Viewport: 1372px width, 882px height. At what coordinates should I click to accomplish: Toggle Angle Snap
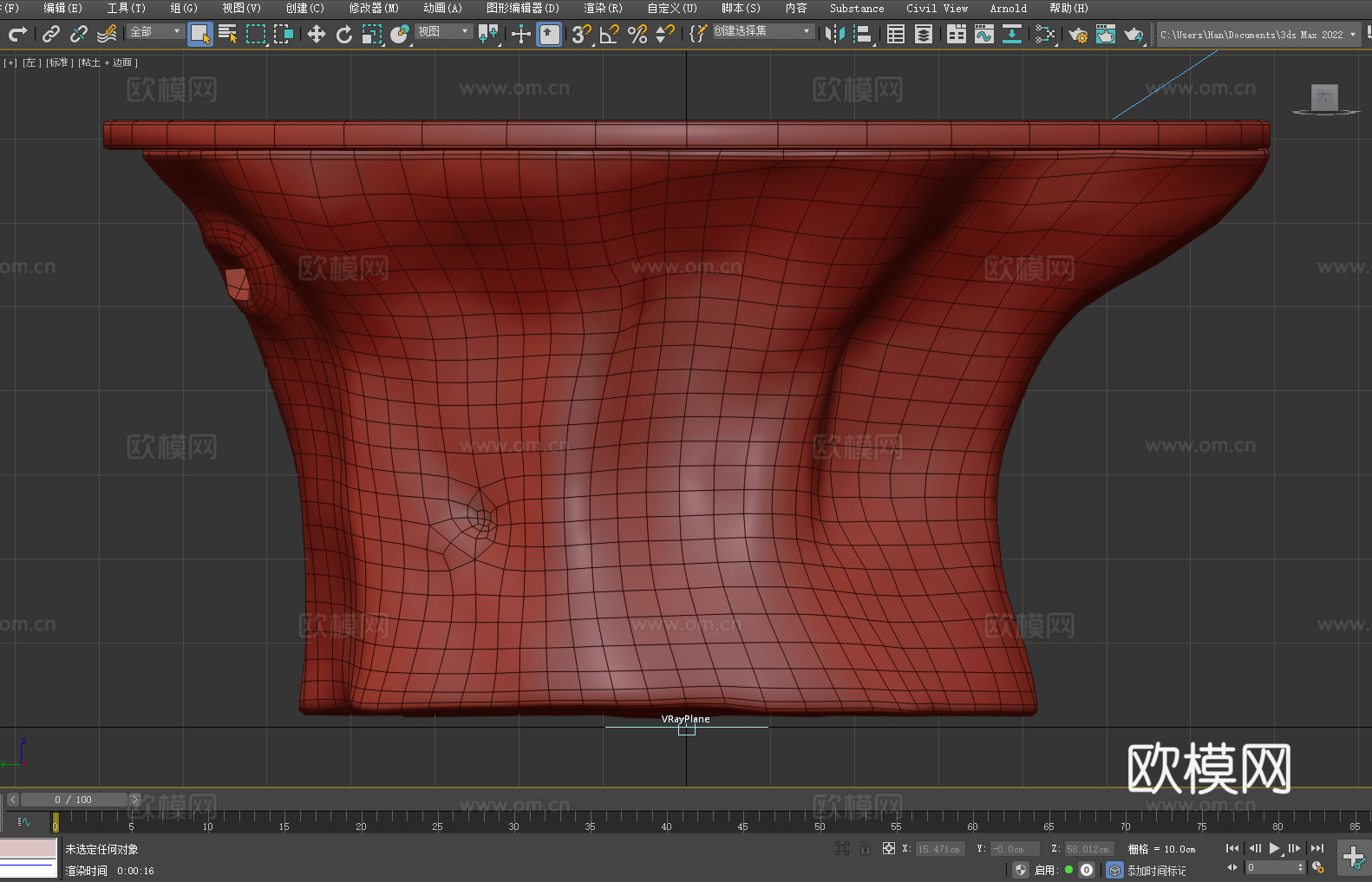[610, 34]
